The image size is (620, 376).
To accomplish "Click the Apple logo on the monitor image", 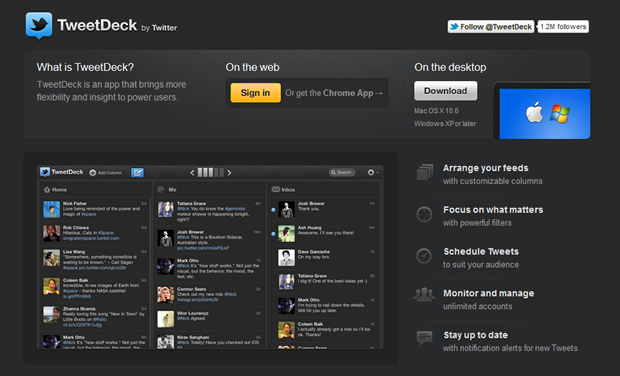I will pyautogui.click(x=534, y=113).
